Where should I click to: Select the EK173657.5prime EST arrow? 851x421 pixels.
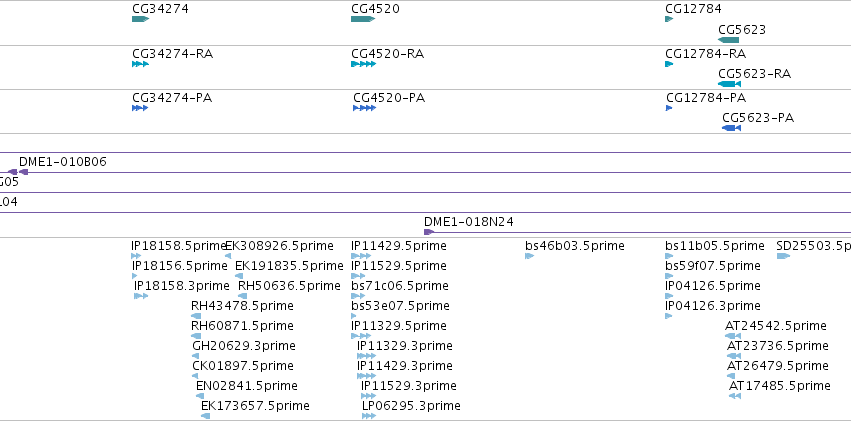tap(205, 416)
